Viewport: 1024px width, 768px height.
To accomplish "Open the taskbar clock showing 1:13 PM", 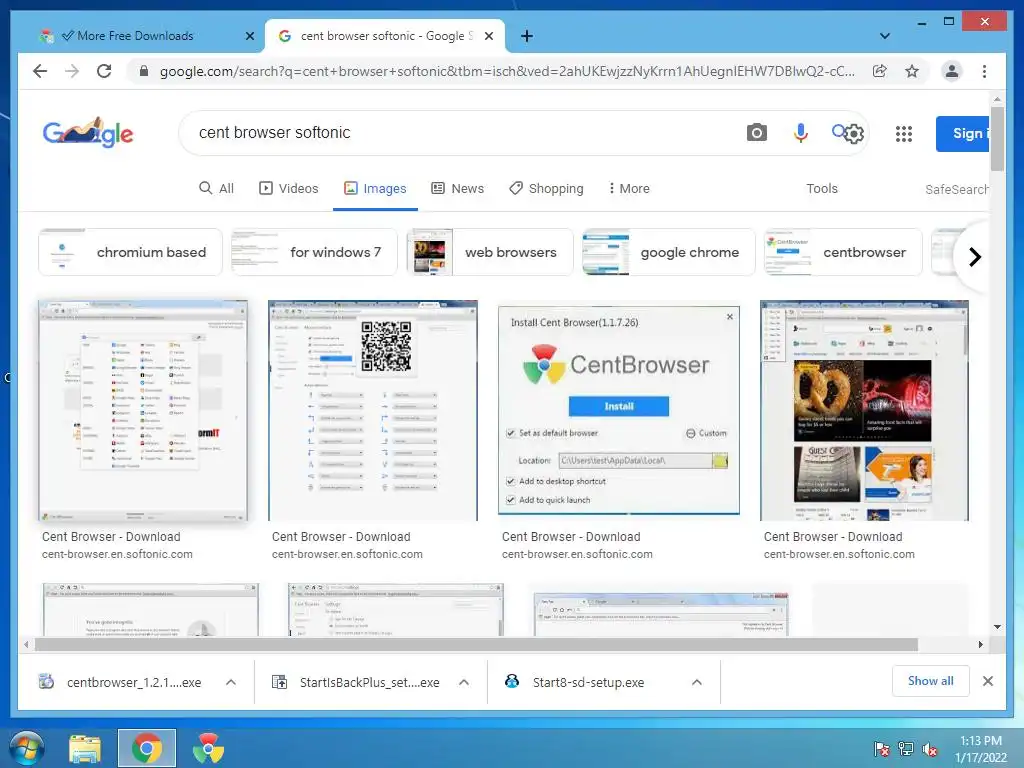I will 980,749.
